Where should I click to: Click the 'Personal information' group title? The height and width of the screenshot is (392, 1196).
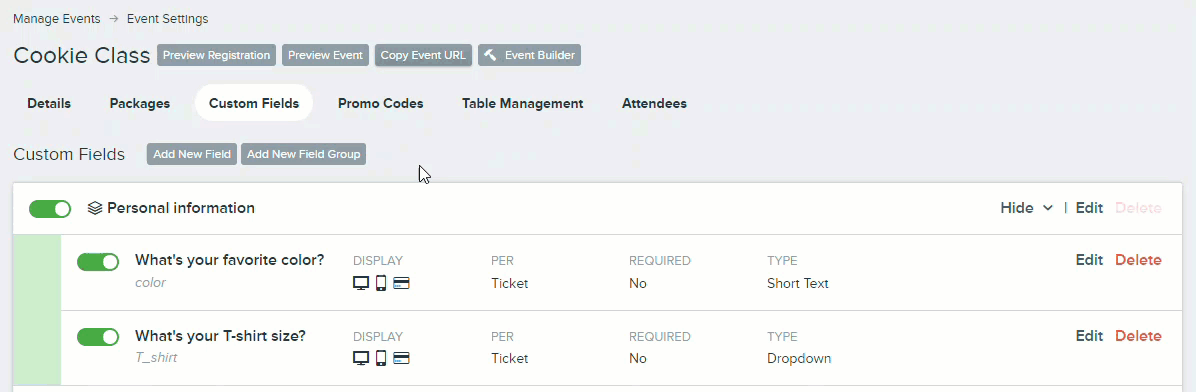point(181,208)
